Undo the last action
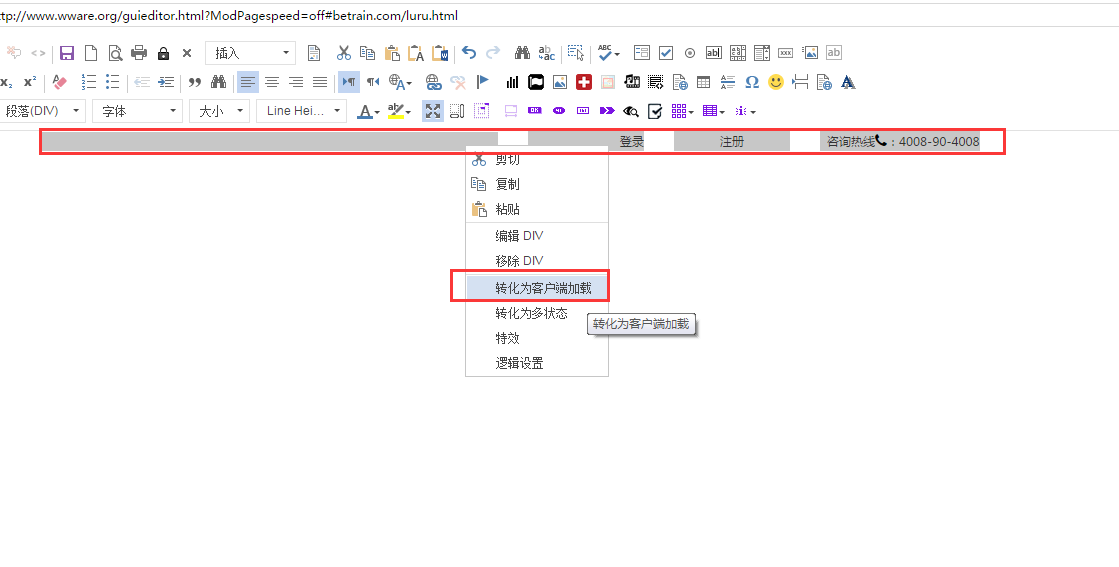 (469, 53)
